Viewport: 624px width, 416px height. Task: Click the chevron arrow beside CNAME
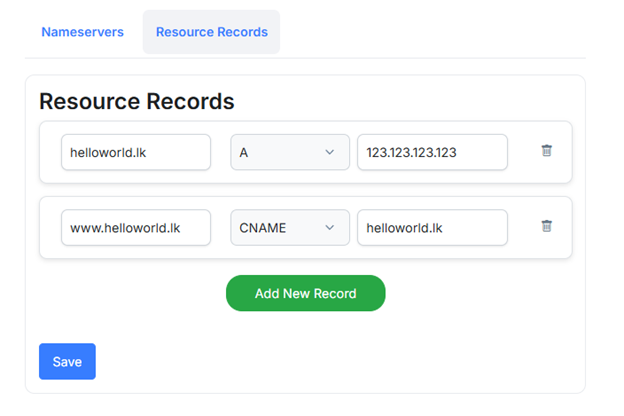330,228
